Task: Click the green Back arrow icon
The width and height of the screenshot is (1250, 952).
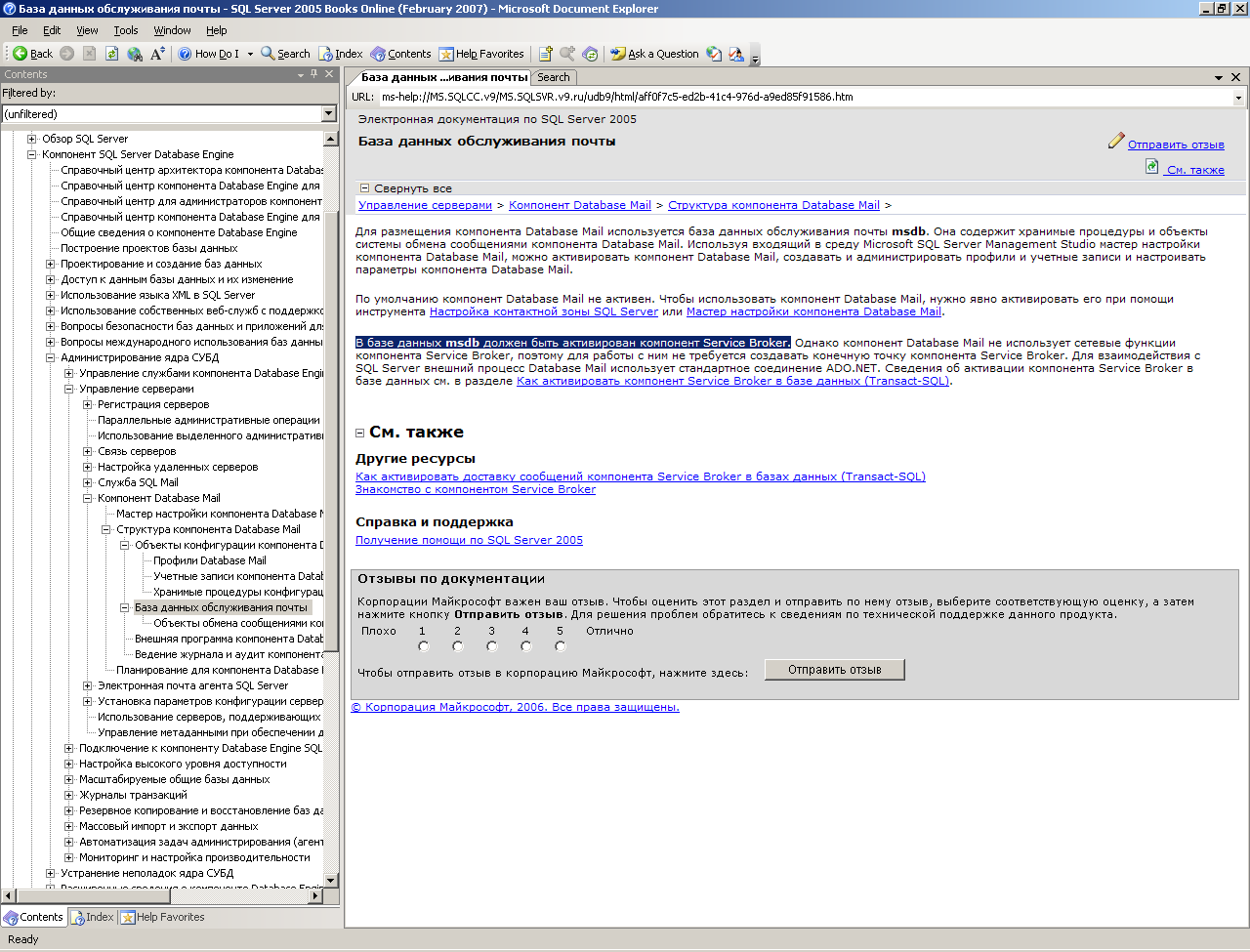Action: point(20,54)
